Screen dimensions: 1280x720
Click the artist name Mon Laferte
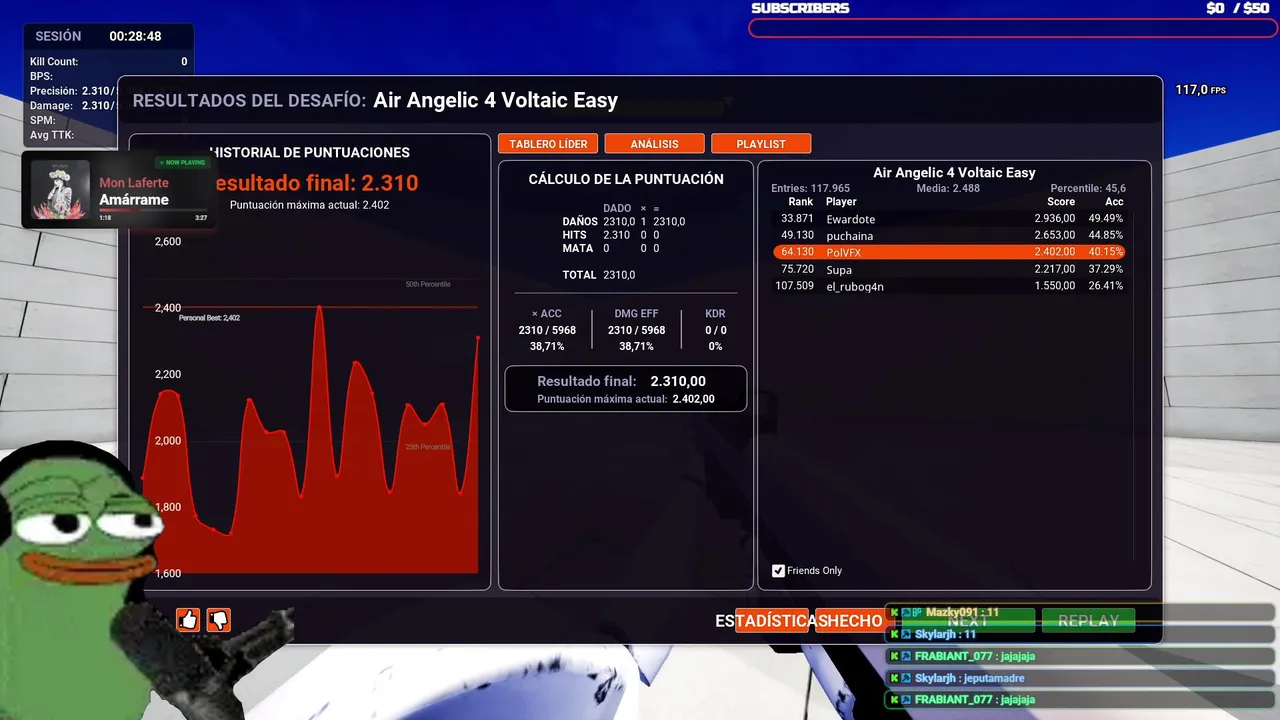click(134, 183)
